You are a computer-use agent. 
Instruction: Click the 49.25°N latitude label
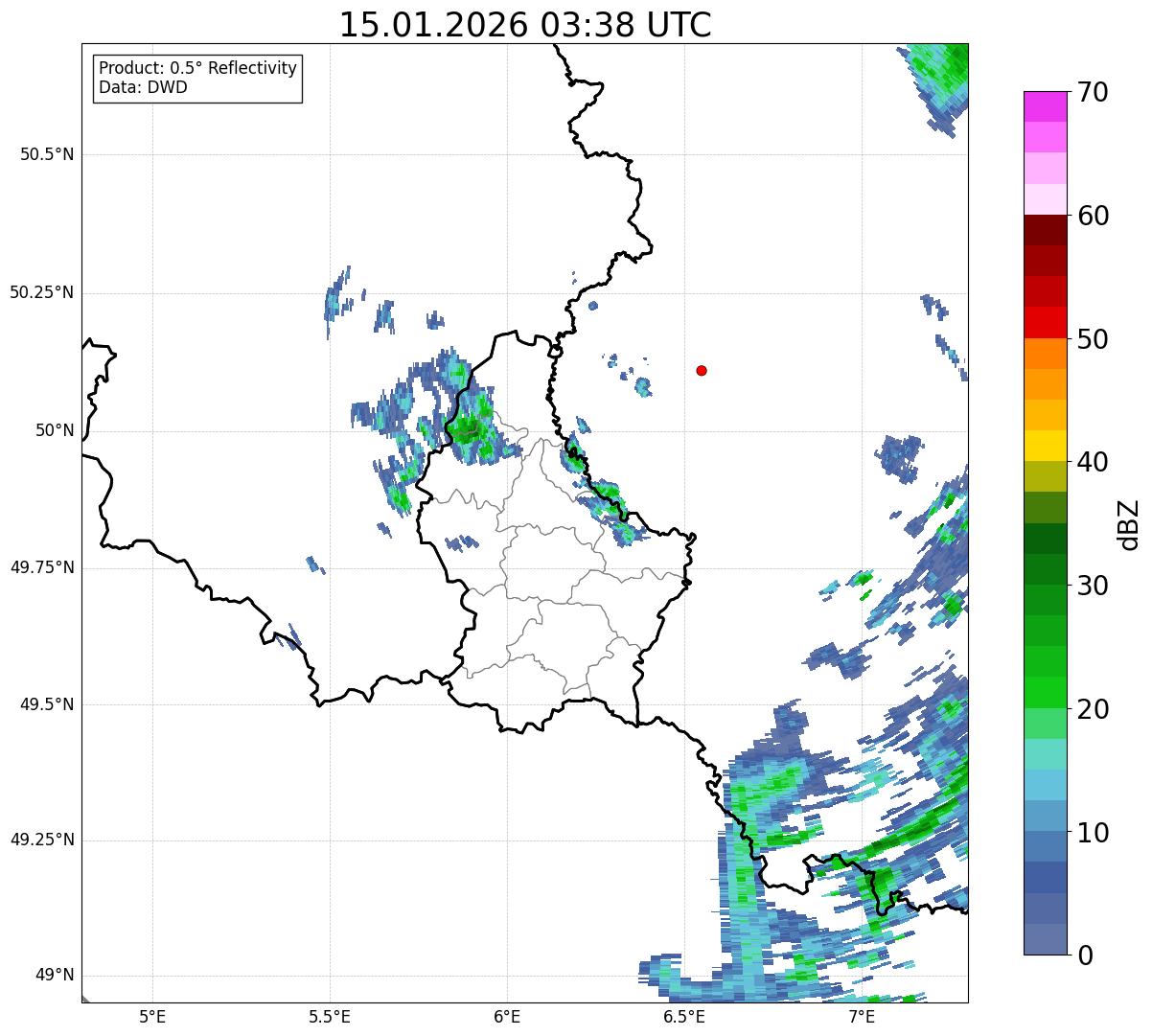(x=41, y=840)
